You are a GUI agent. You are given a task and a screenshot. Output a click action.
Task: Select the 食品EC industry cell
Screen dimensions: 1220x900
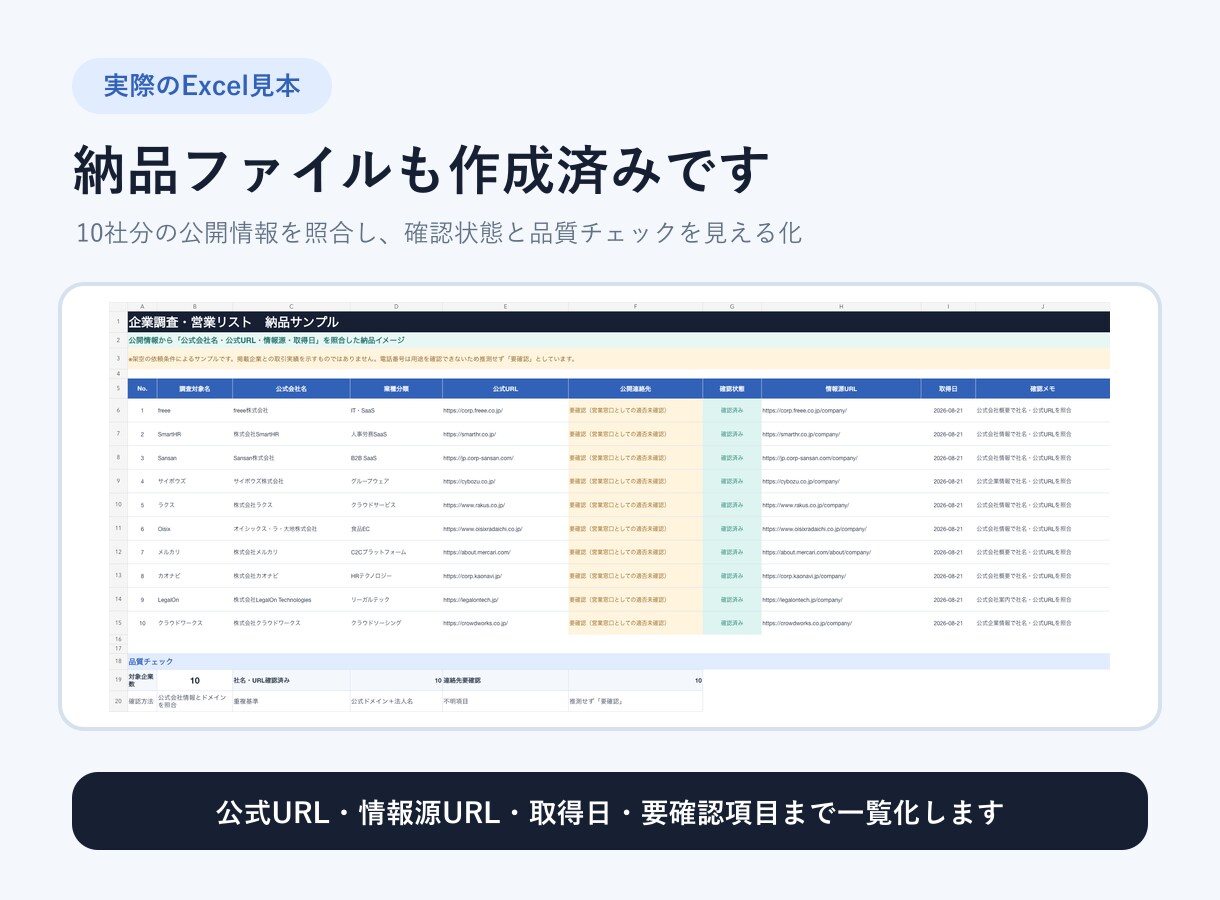click(x=396, y=528)
